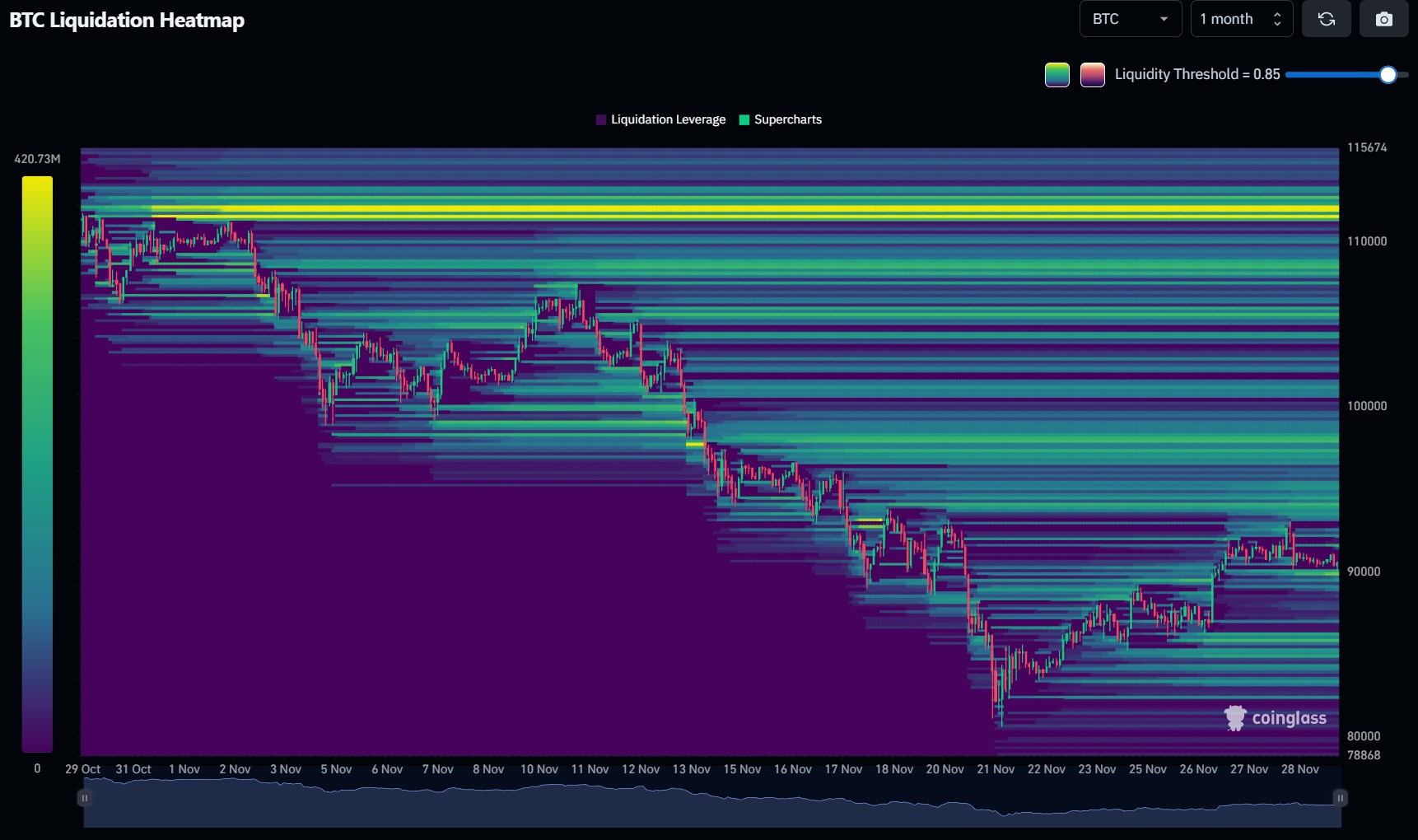Click the up/down arrows on timeframe selector
Screen dimensions: 1418x840
(1276, 19)
